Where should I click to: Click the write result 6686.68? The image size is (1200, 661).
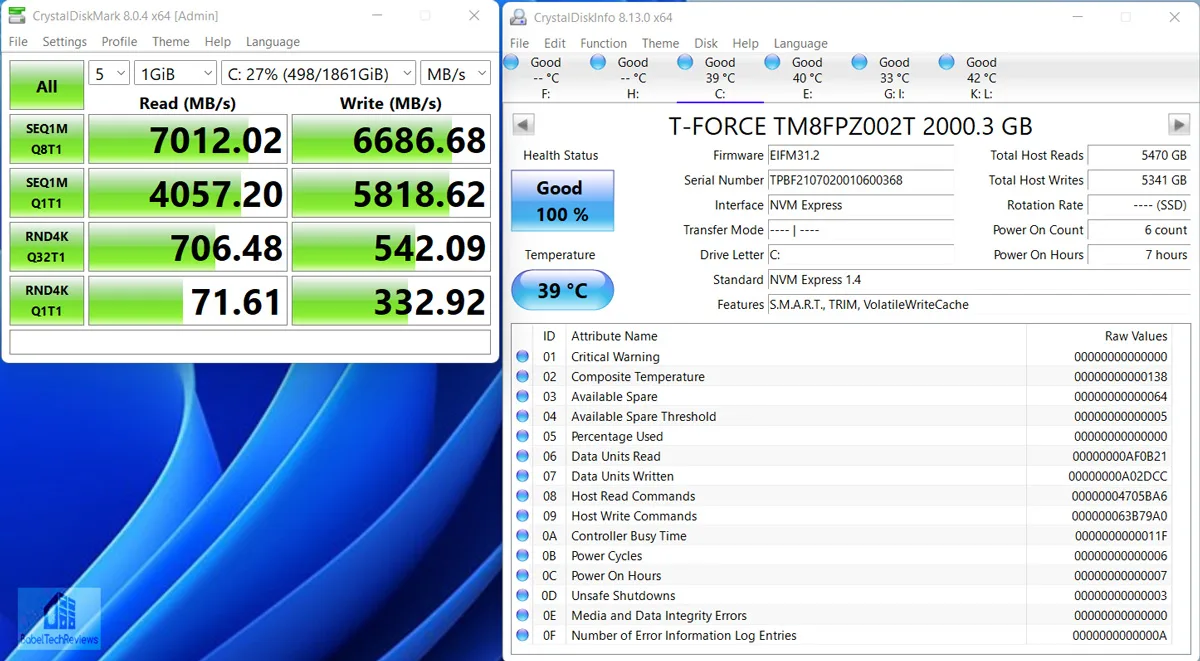[391, 139]
